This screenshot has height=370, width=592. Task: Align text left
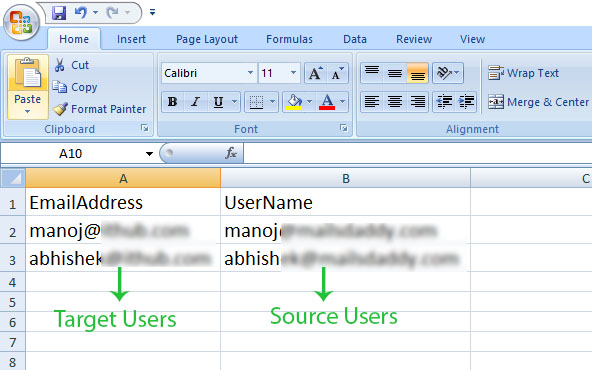(x=372, y=102)
